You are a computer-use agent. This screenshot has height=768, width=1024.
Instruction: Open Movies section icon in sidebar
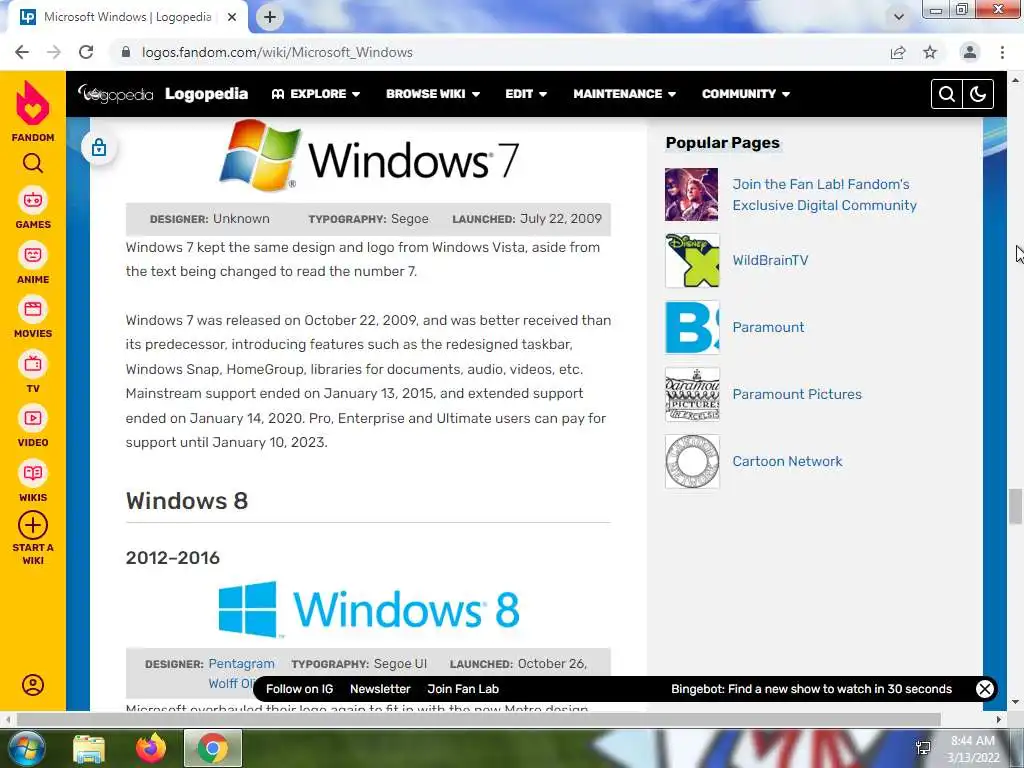point(33,309)
